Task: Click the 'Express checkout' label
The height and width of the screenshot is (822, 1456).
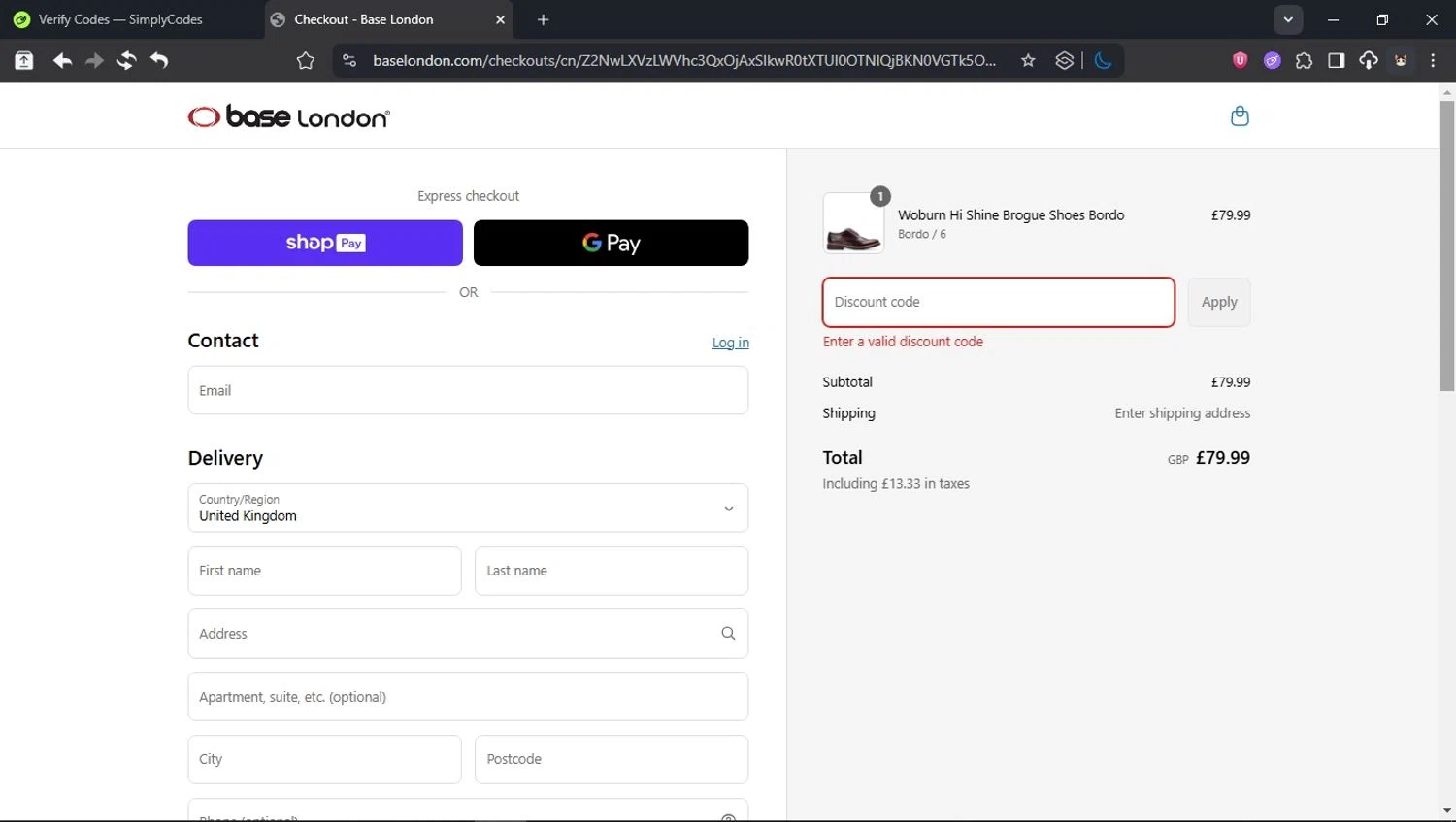Action: [468, 196]
